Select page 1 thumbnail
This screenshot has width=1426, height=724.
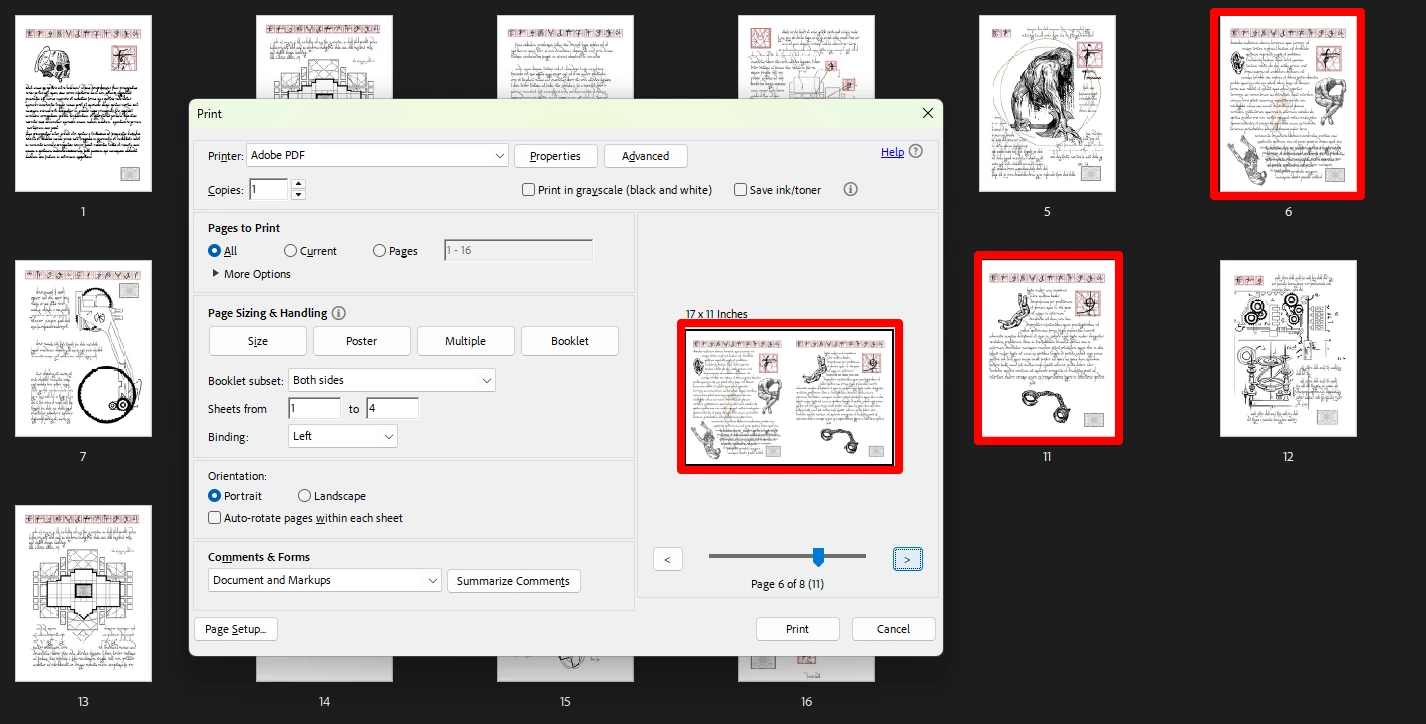coord(83,104)
